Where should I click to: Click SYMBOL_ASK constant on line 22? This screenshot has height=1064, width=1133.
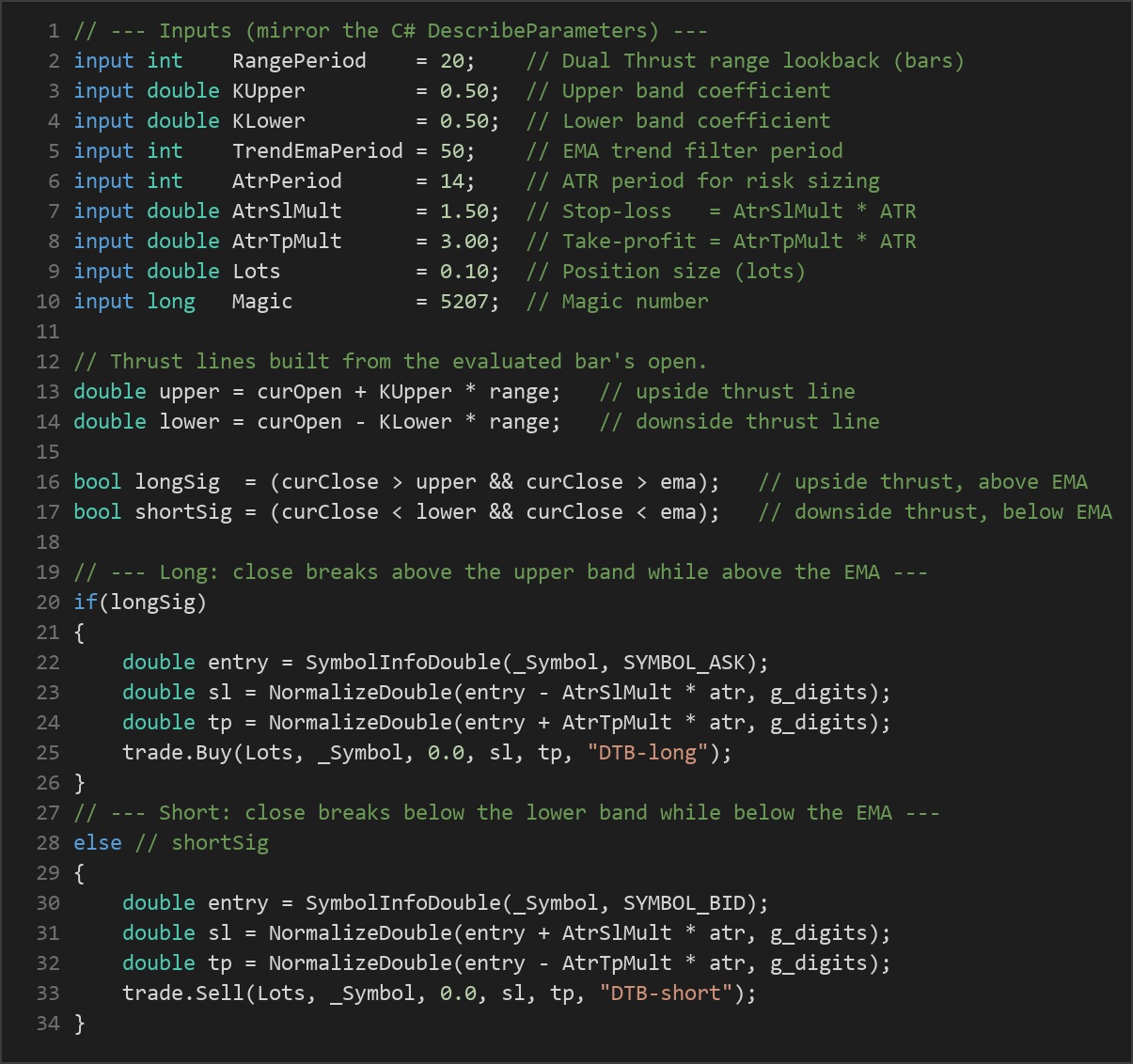click(685, 663)
